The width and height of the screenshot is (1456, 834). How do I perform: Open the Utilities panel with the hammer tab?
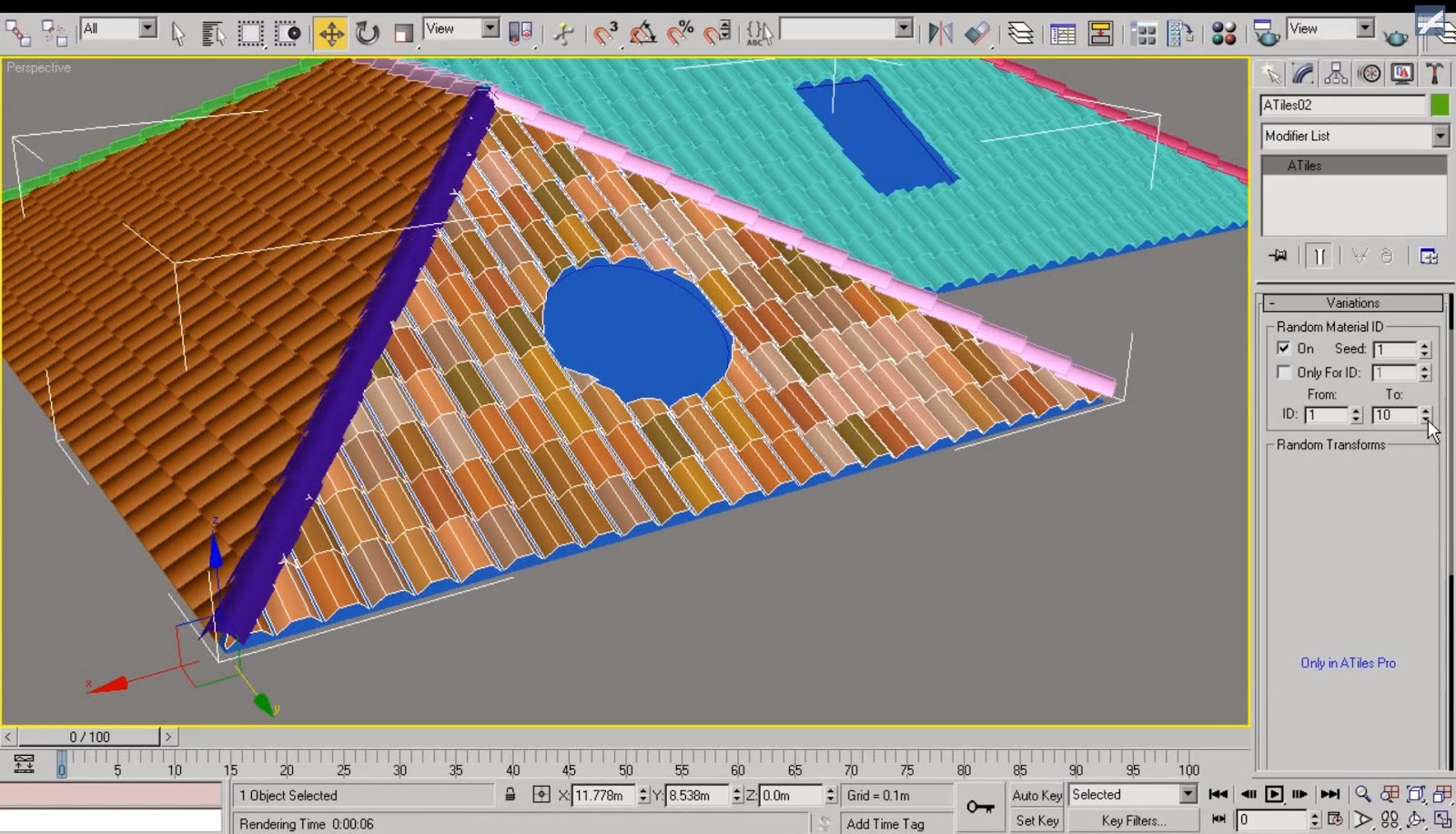coord(1435,73)
